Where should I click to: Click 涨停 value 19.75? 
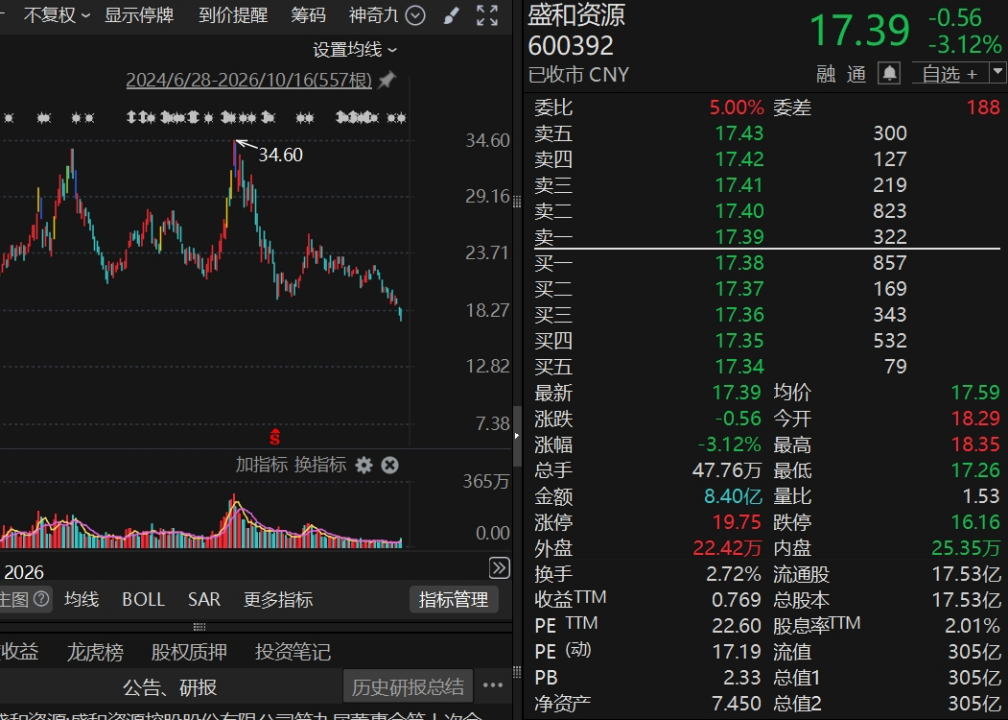tap(737, 522)
